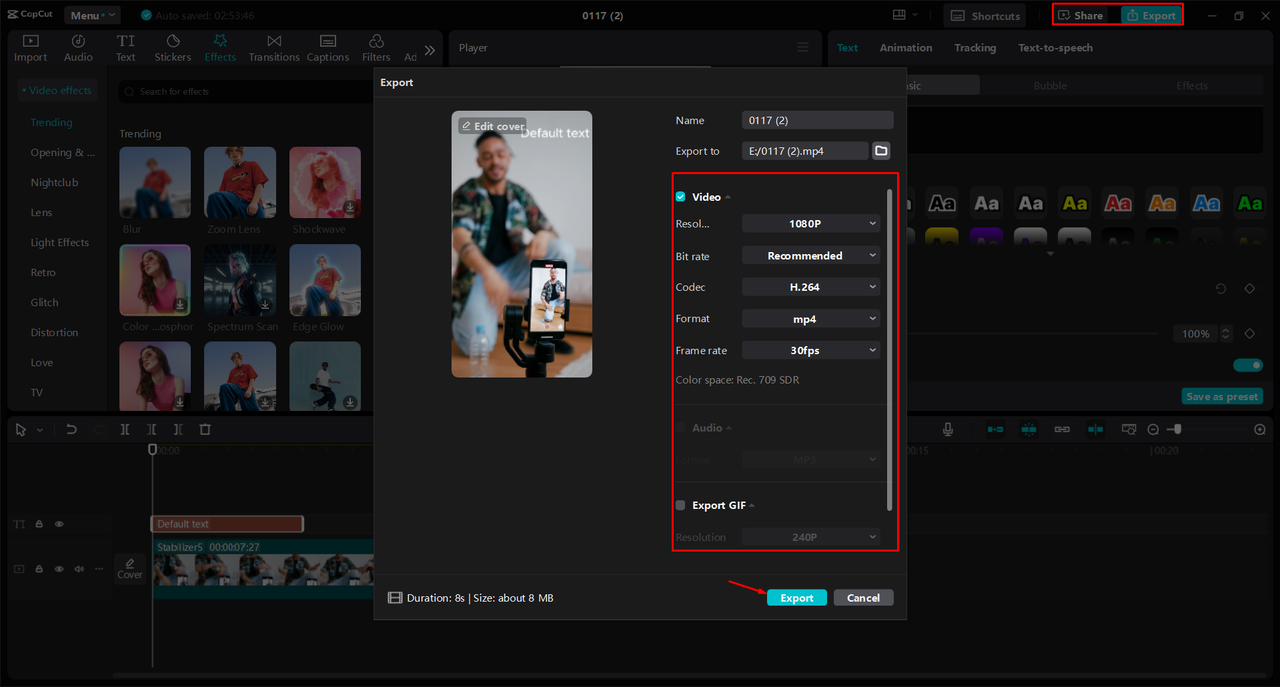The width and height of the screenshot is (1280, 687).
Task: Browse export folder with folder icon
Action: click(x=881, y=151)
